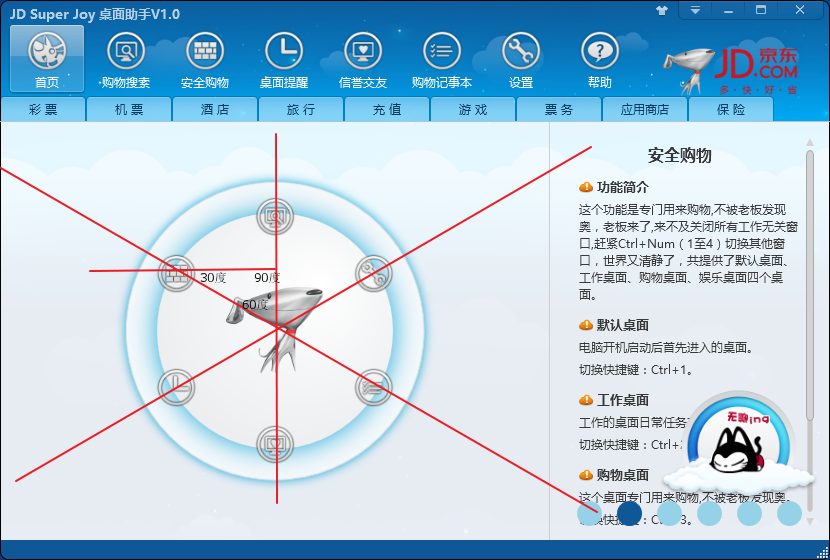Open the 帮助 help icon
The height and width of the screenshot is (560, 830).
click(x=600, y=59)
